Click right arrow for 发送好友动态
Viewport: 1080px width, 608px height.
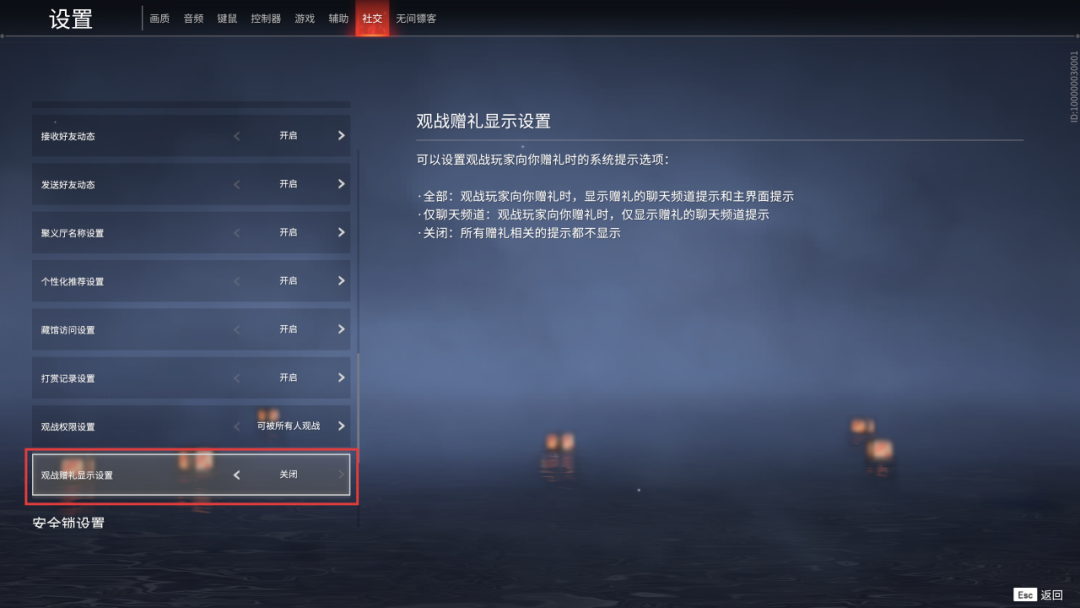(x=341, y=184)
